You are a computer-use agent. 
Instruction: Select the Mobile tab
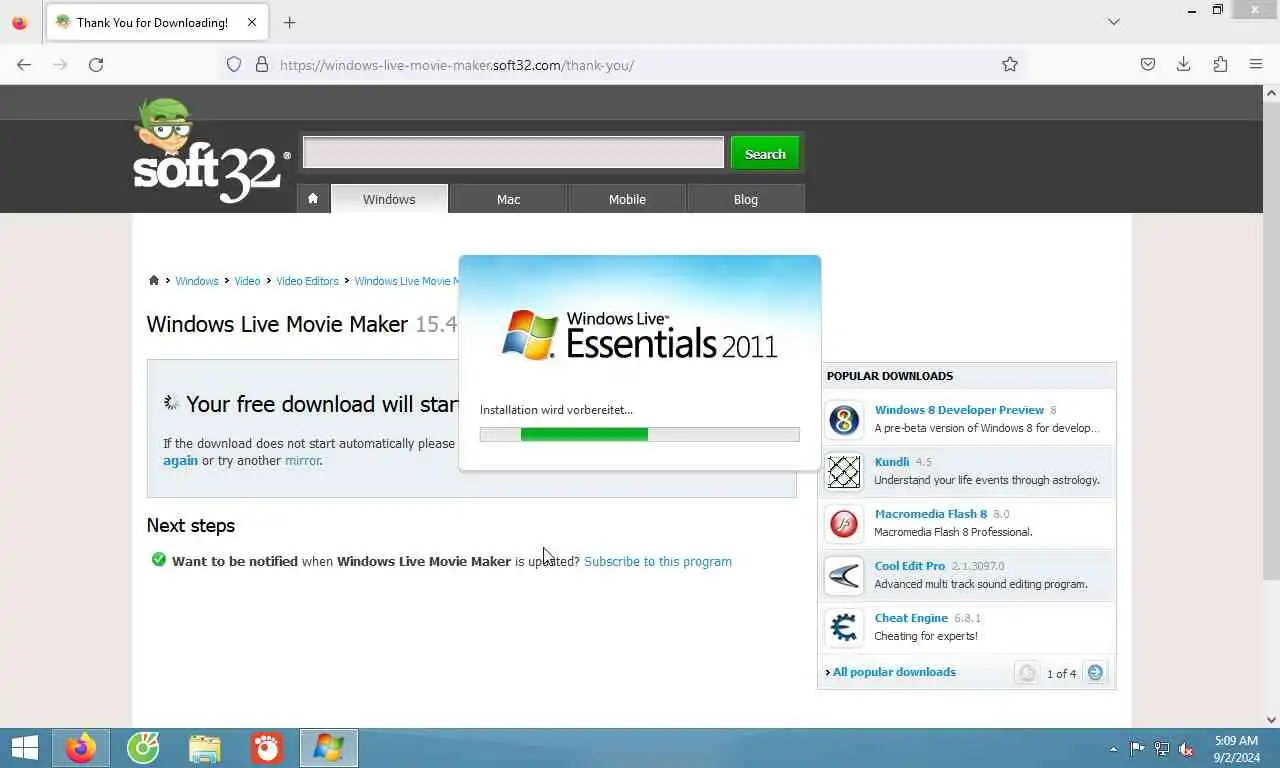(x=627, y=199)
